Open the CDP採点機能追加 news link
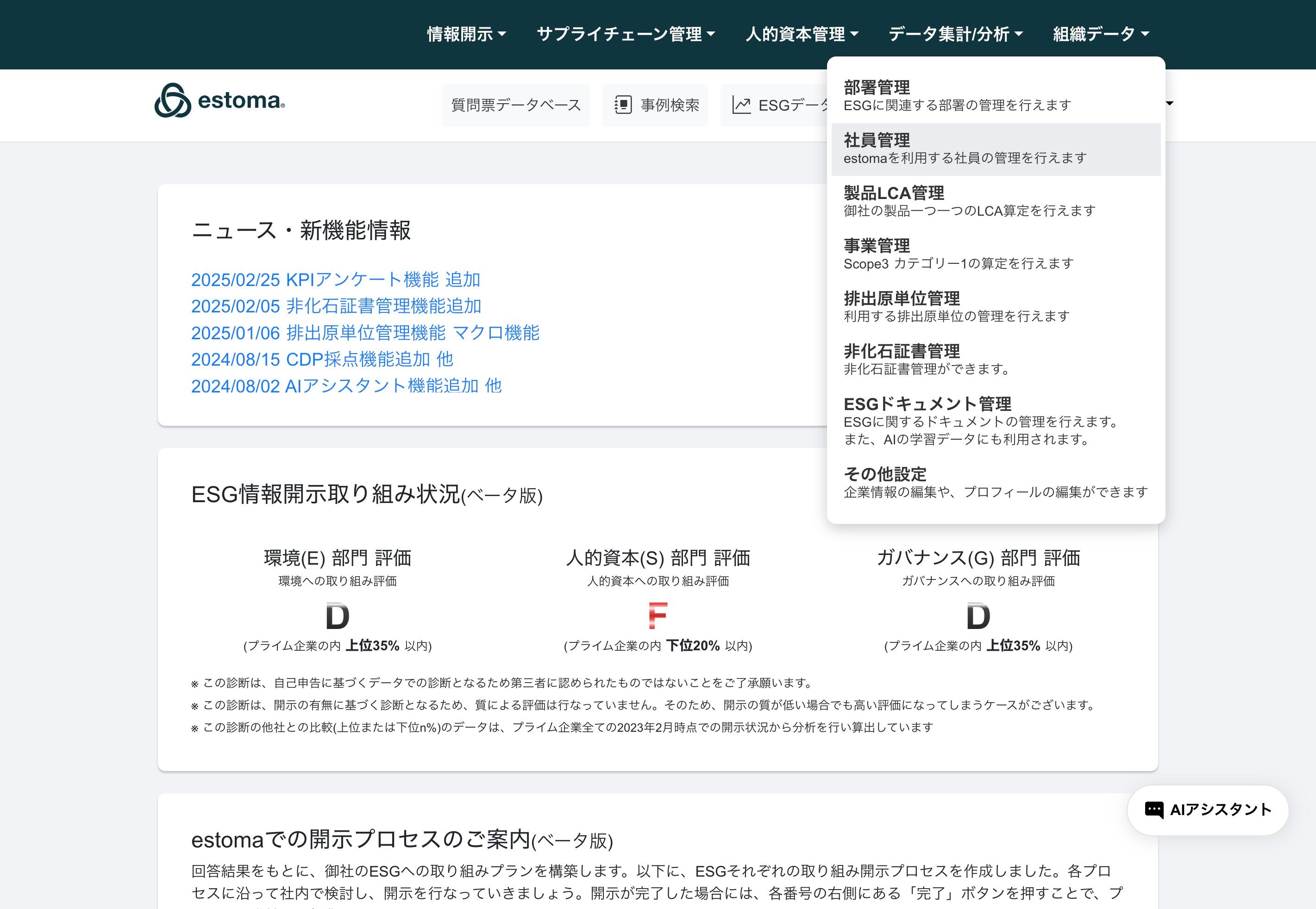Viewport: 1316px width, 909px height. click(322, 359)
